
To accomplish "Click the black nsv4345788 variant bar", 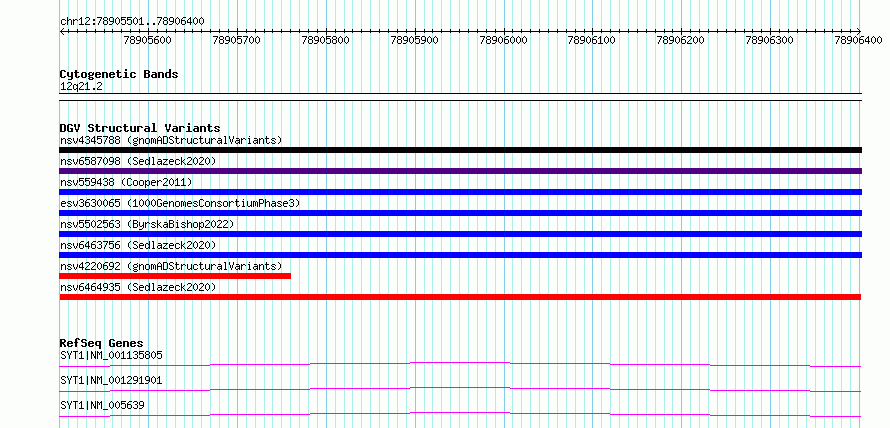I will [x=460, y=150].
